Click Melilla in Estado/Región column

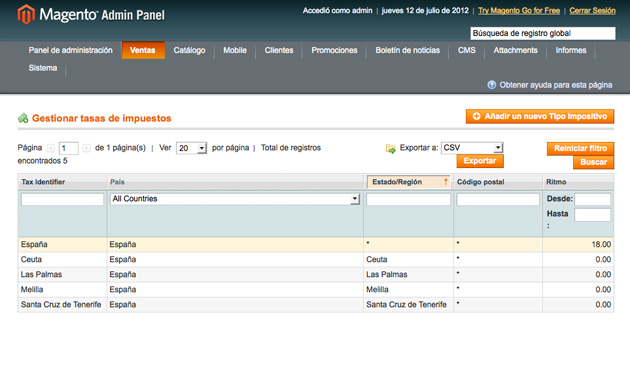[x=377, y=289]
